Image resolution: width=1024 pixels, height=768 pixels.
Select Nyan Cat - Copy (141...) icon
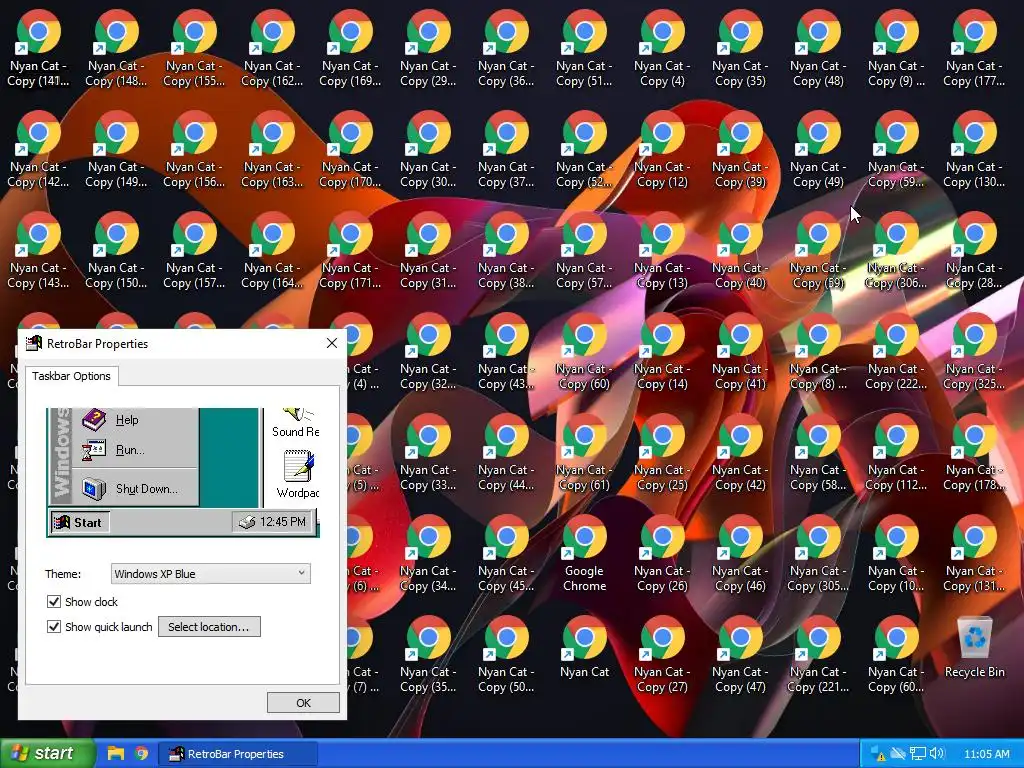38,48
